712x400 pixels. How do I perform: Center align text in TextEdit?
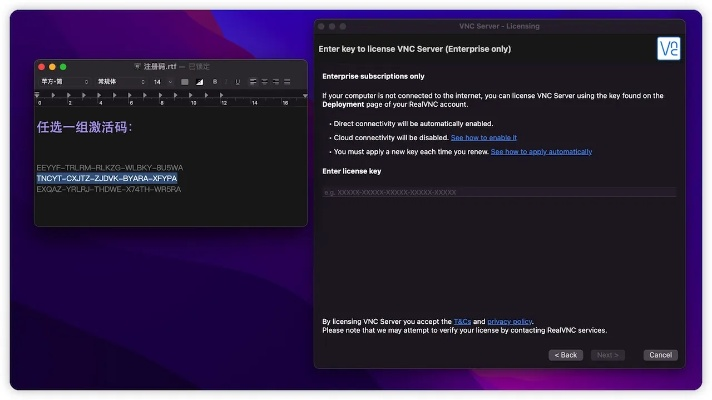tap(264, 82)
